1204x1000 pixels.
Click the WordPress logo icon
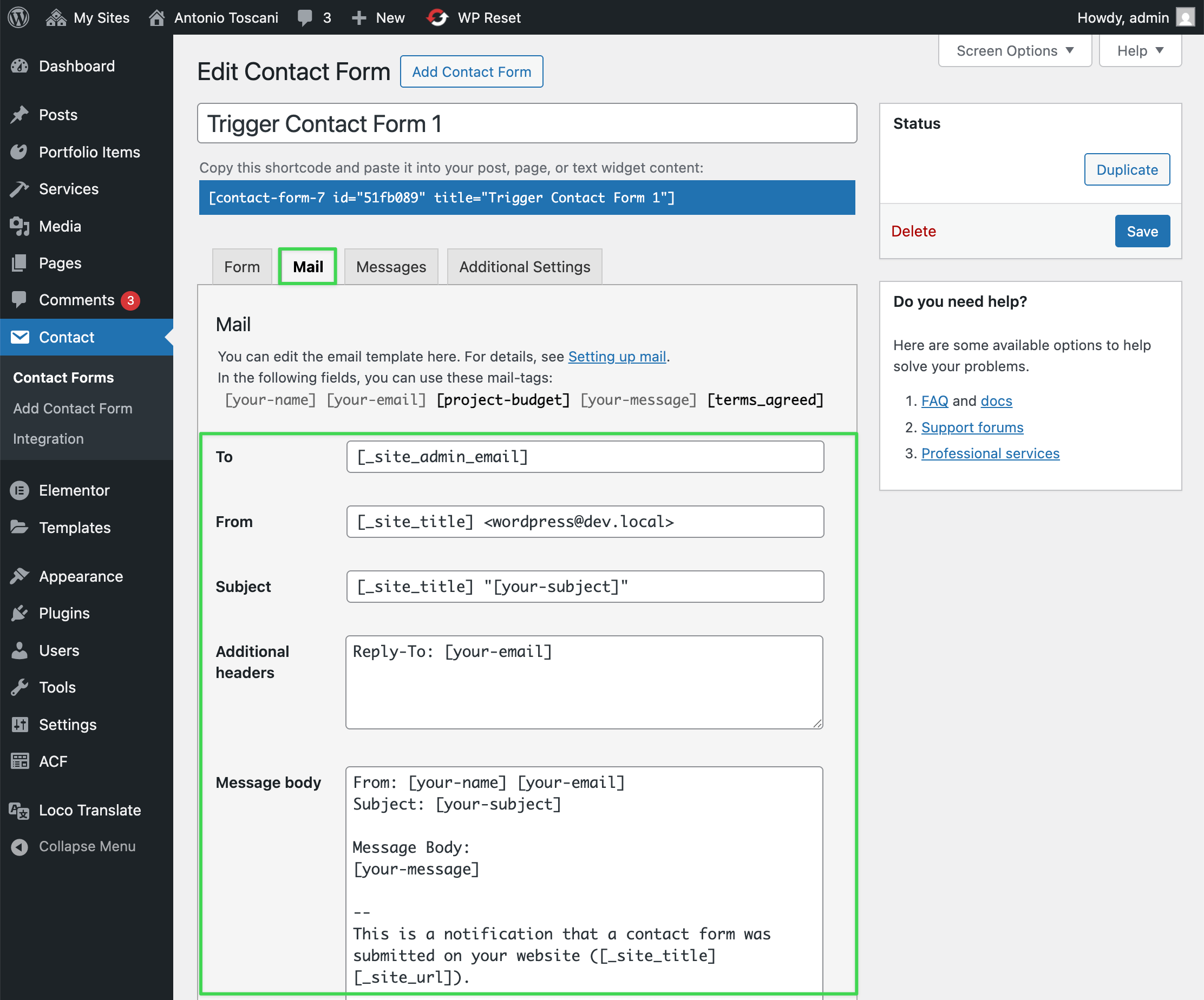(x=18, y=17)
